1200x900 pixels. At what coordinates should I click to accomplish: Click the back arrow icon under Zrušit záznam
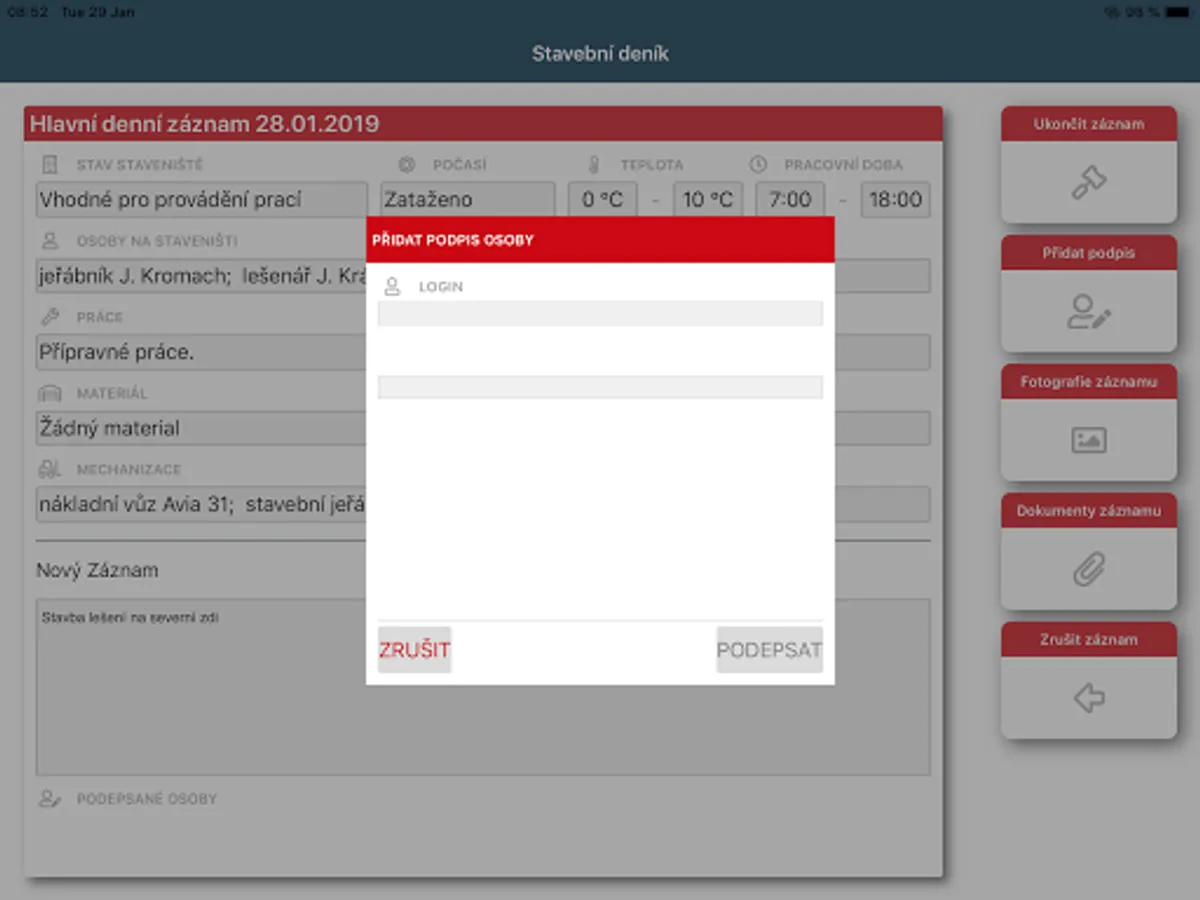click(1089, 697)
